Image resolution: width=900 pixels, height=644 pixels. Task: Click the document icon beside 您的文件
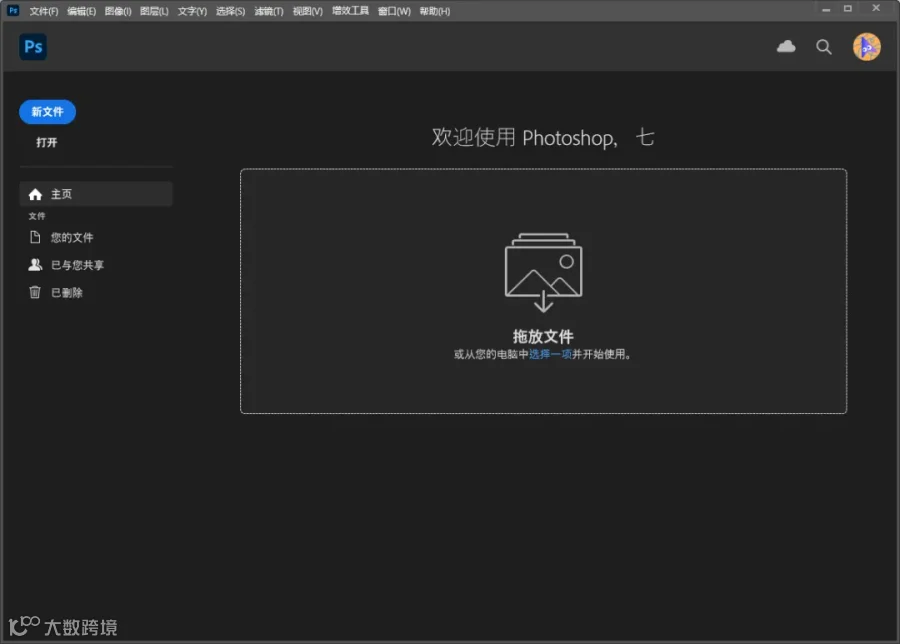click(x=35, y=237)
